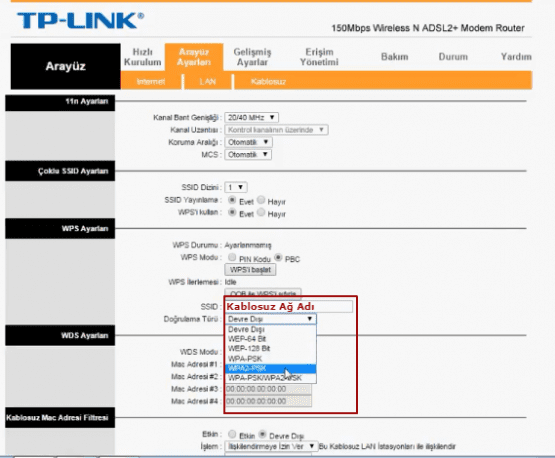This screenshot has width=555, height=458.
Task: Set WPS'i kullan to Hayır
Action: point(261,212)
